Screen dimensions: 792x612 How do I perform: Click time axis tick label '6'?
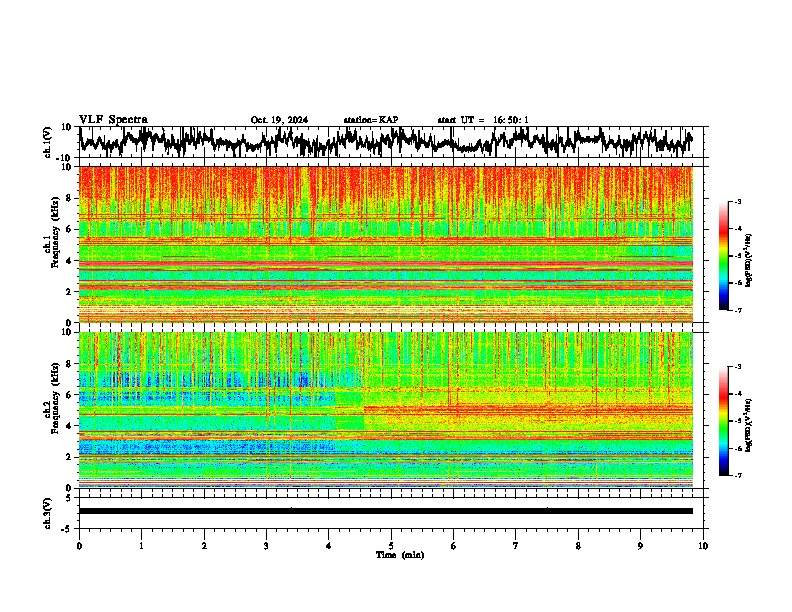coord(454,546)
